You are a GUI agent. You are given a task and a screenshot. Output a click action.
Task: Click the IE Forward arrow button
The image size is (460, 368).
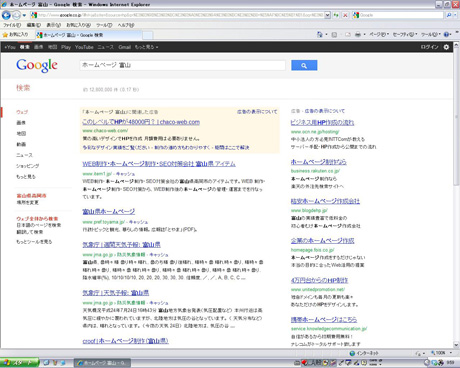point(16,15)
